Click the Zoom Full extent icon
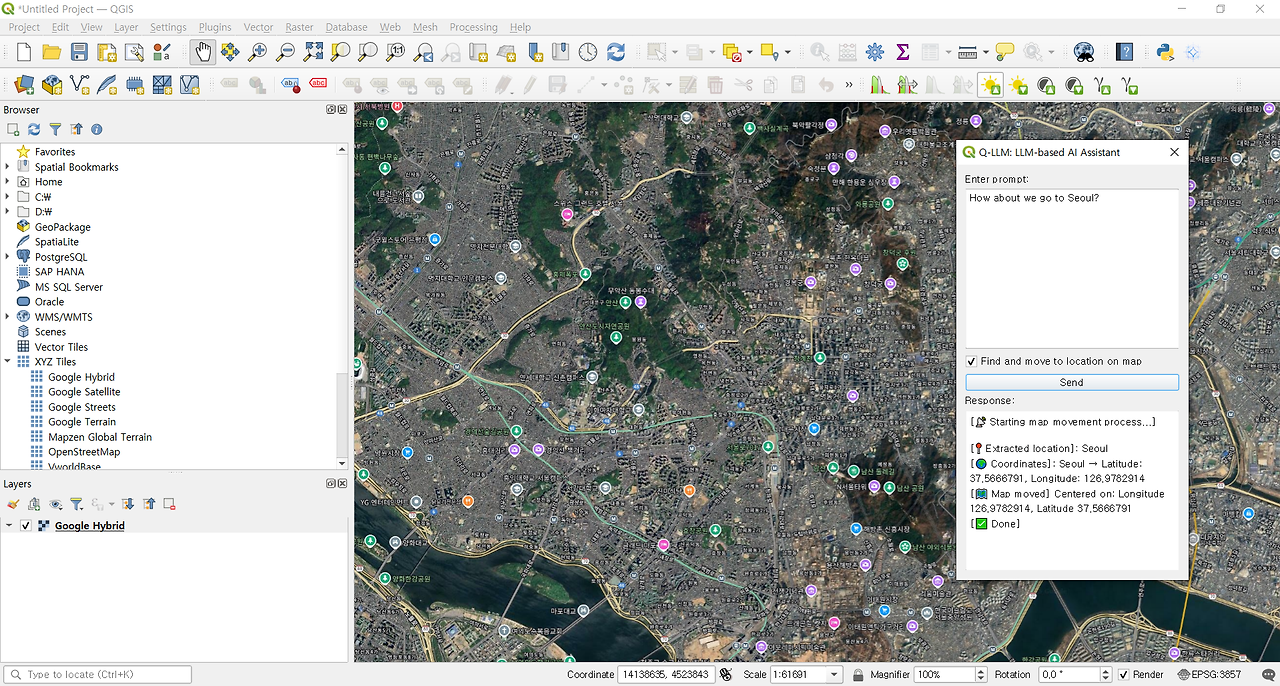The image size is (1280, 686). tap(313, 52)
